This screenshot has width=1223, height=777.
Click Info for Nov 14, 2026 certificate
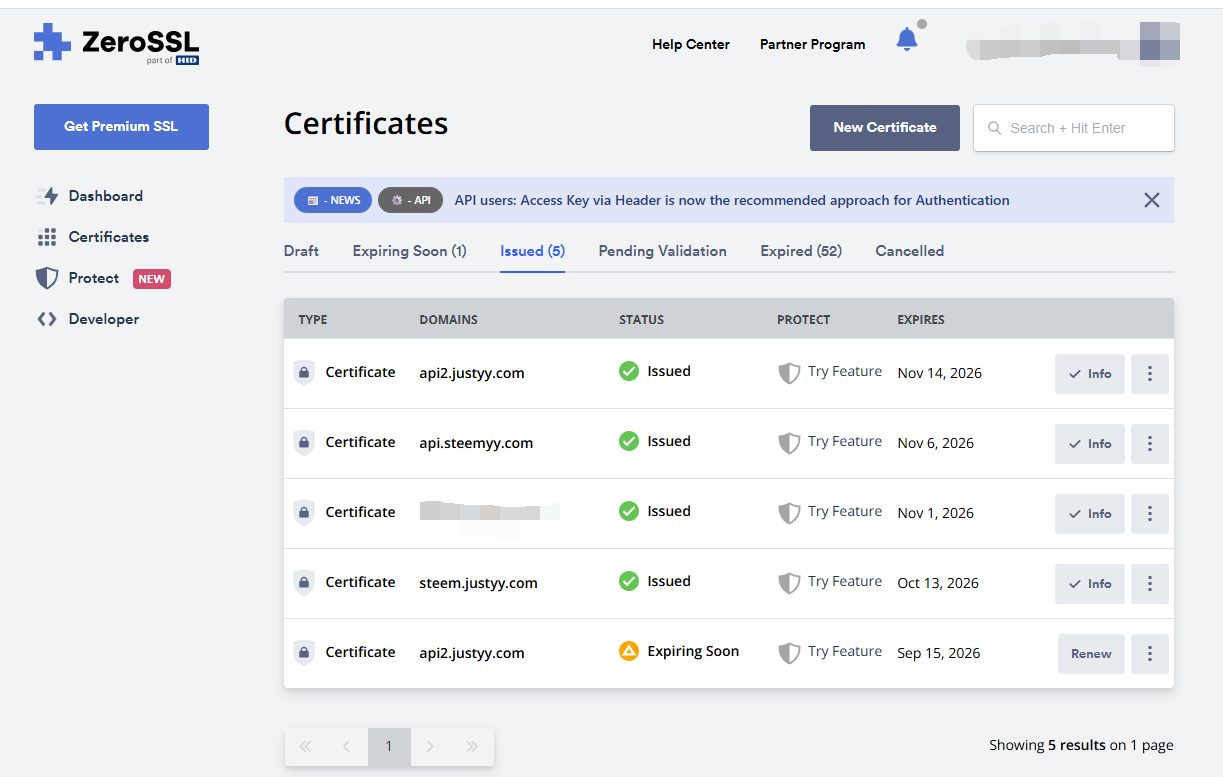pos(1090,374)
